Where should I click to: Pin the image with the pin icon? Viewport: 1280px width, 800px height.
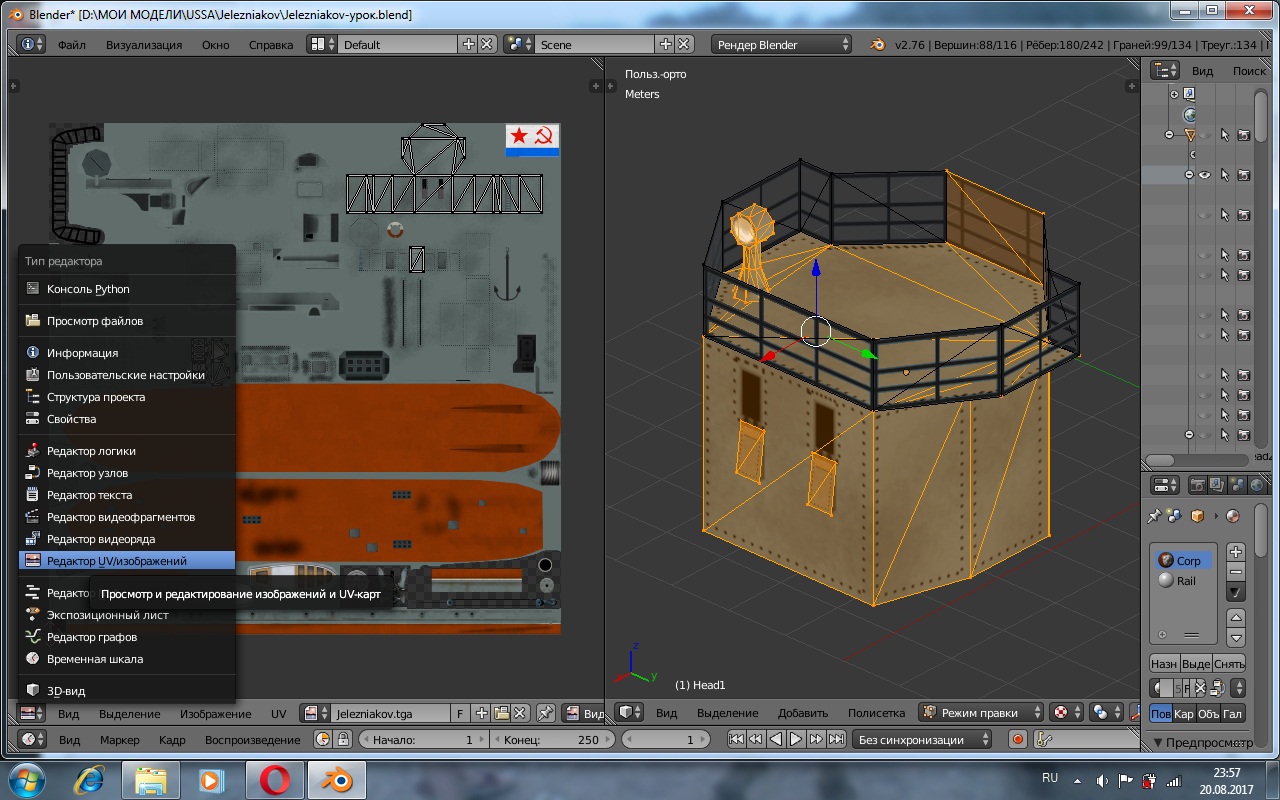(x=546, y=713)
